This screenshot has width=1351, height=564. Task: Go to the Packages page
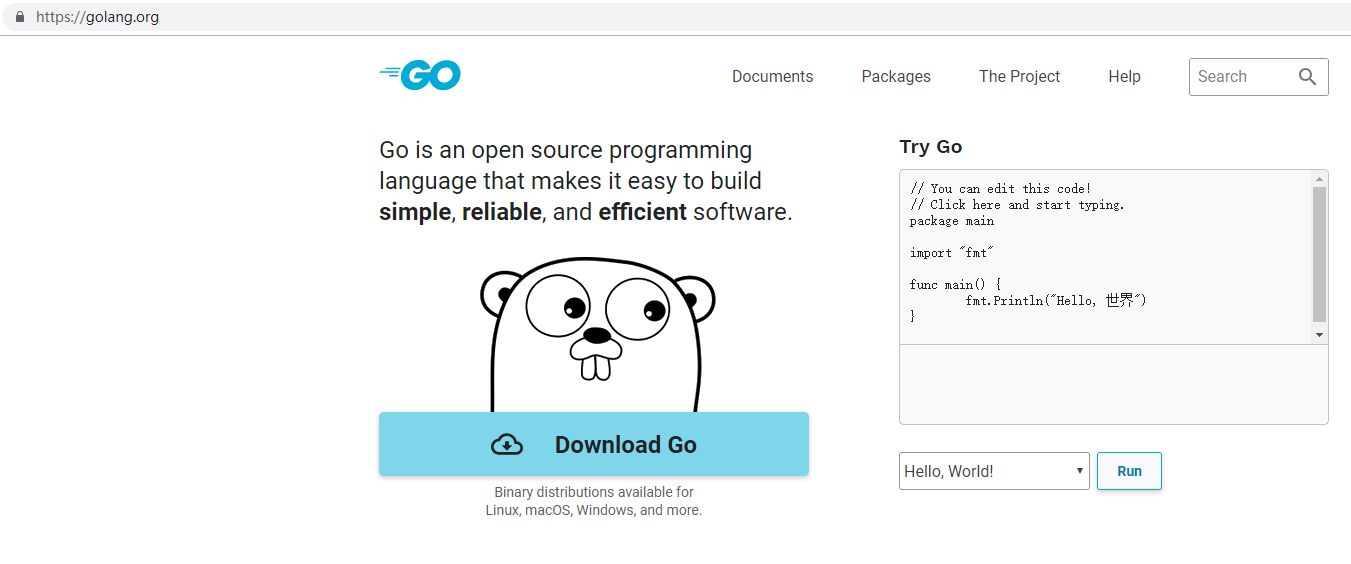(x=895, y=77)
